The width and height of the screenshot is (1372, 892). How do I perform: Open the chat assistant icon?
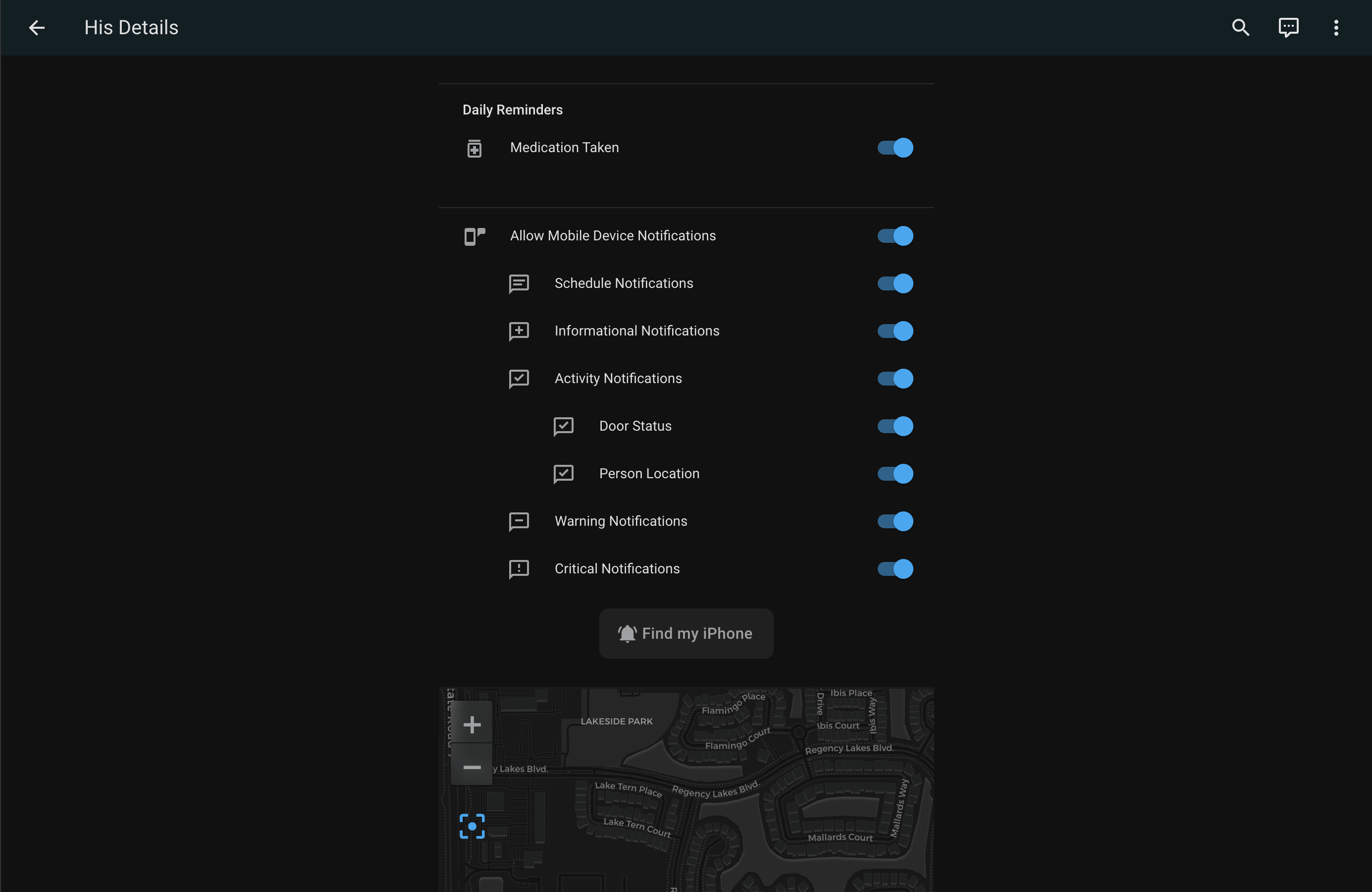pos(1288,28)
